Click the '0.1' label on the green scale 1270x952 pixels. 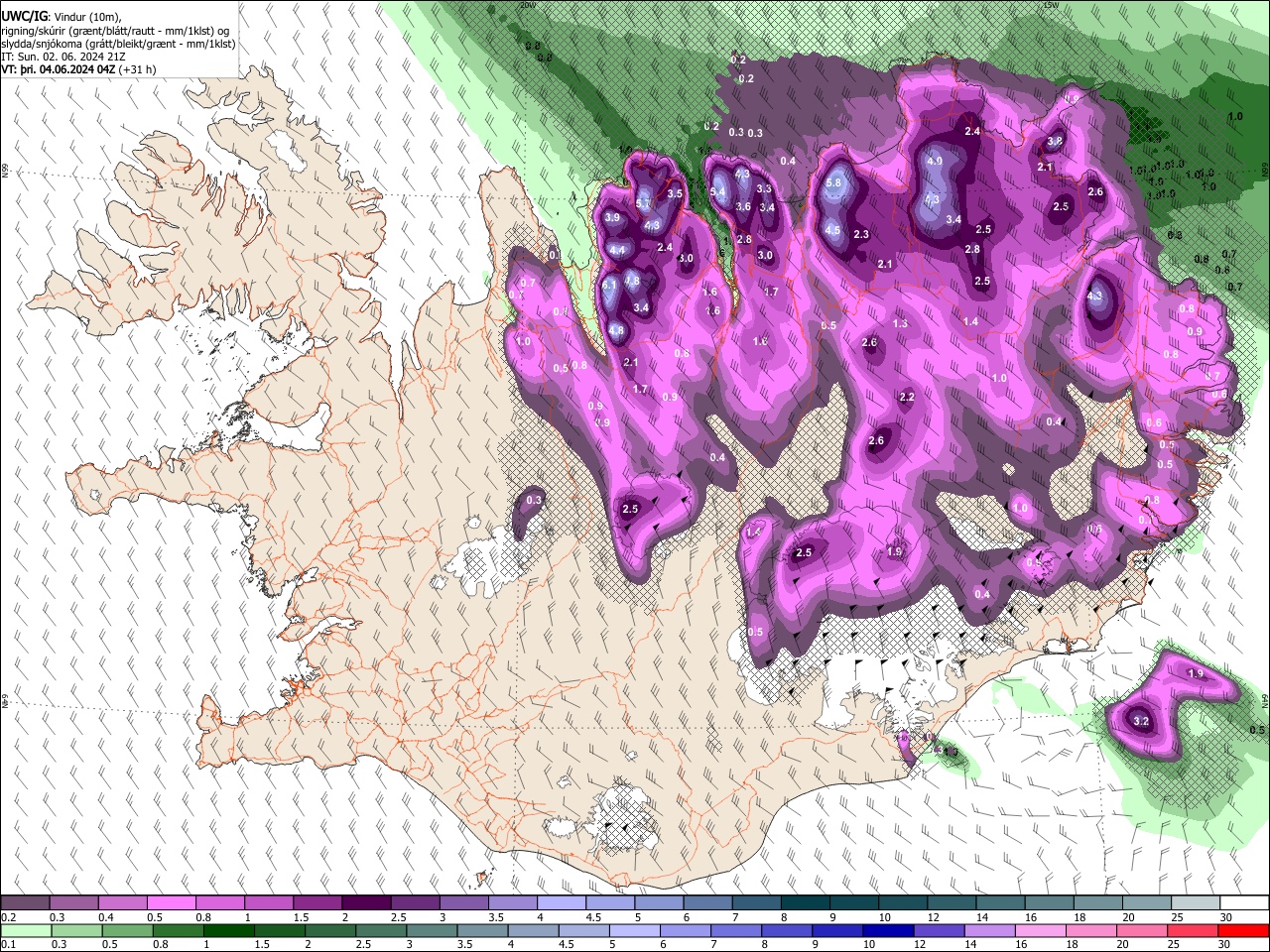pos(8,944)
